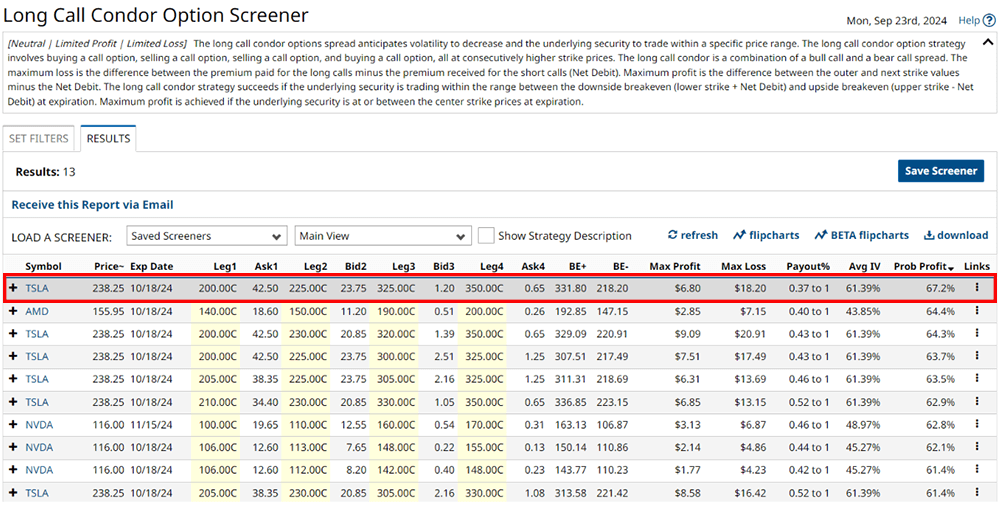This screenshot has width=1000, height=507.
Task: Enable Show Strategy Description checkbox
Action: (486, 236)
